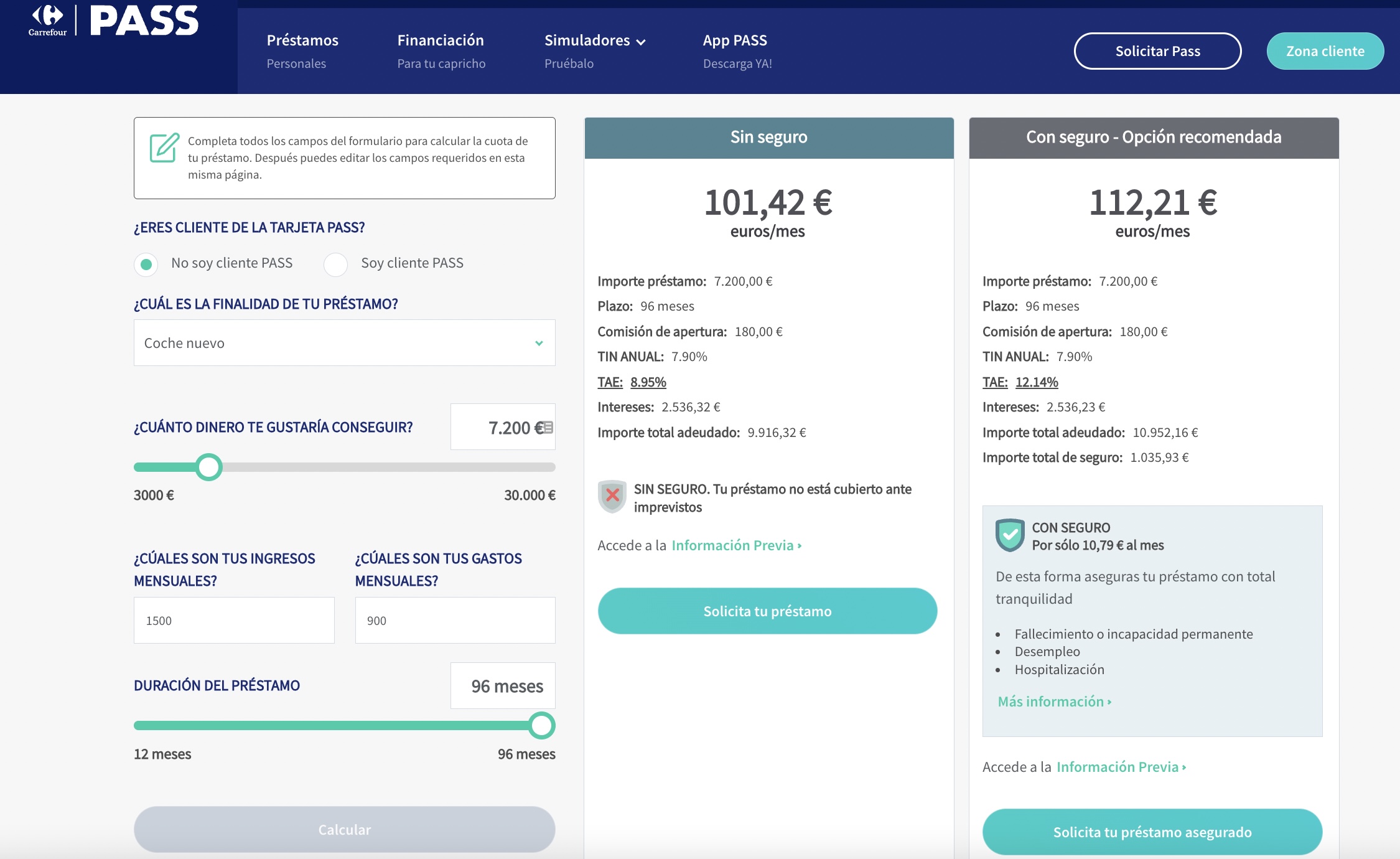This screenshot has width=1400, height=859.
Task: Click the green pencil edit icon
Action: [x=164, y=148]
